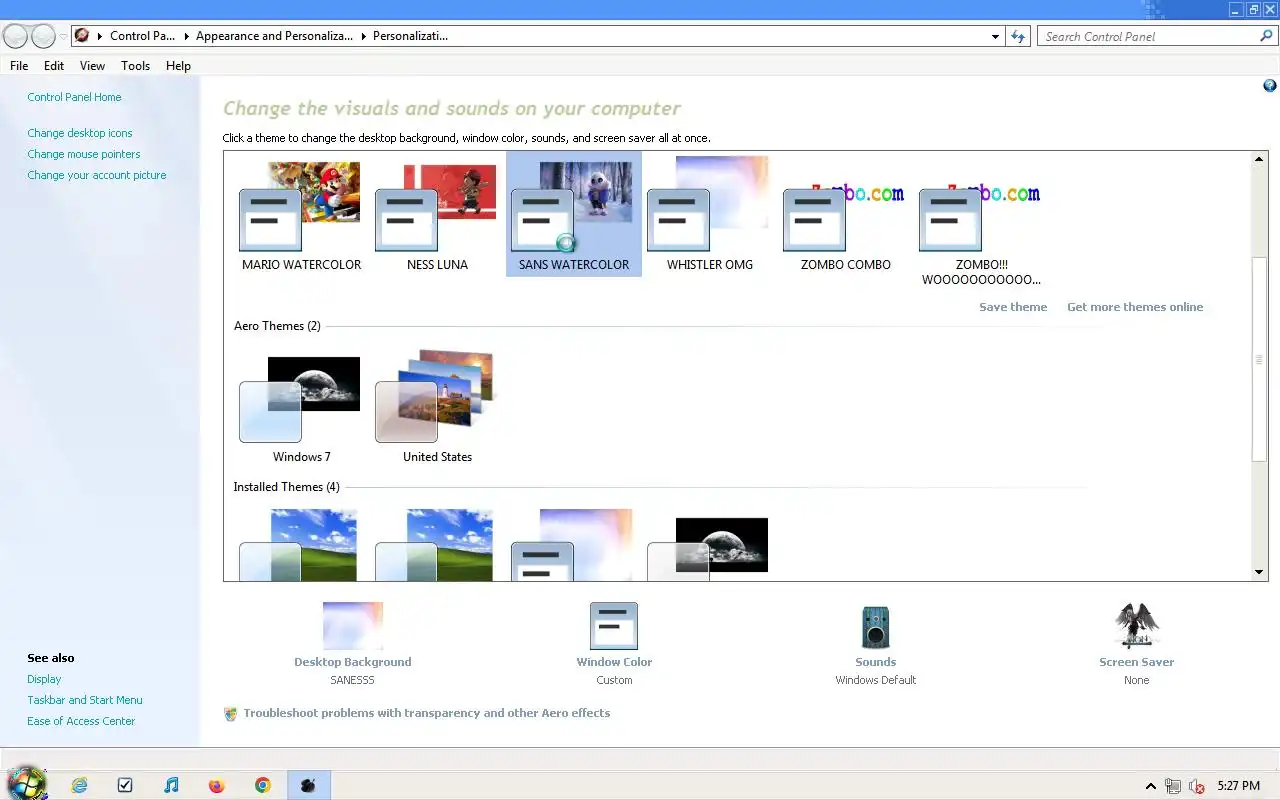Open Window Color settings icon

[614, 626]
